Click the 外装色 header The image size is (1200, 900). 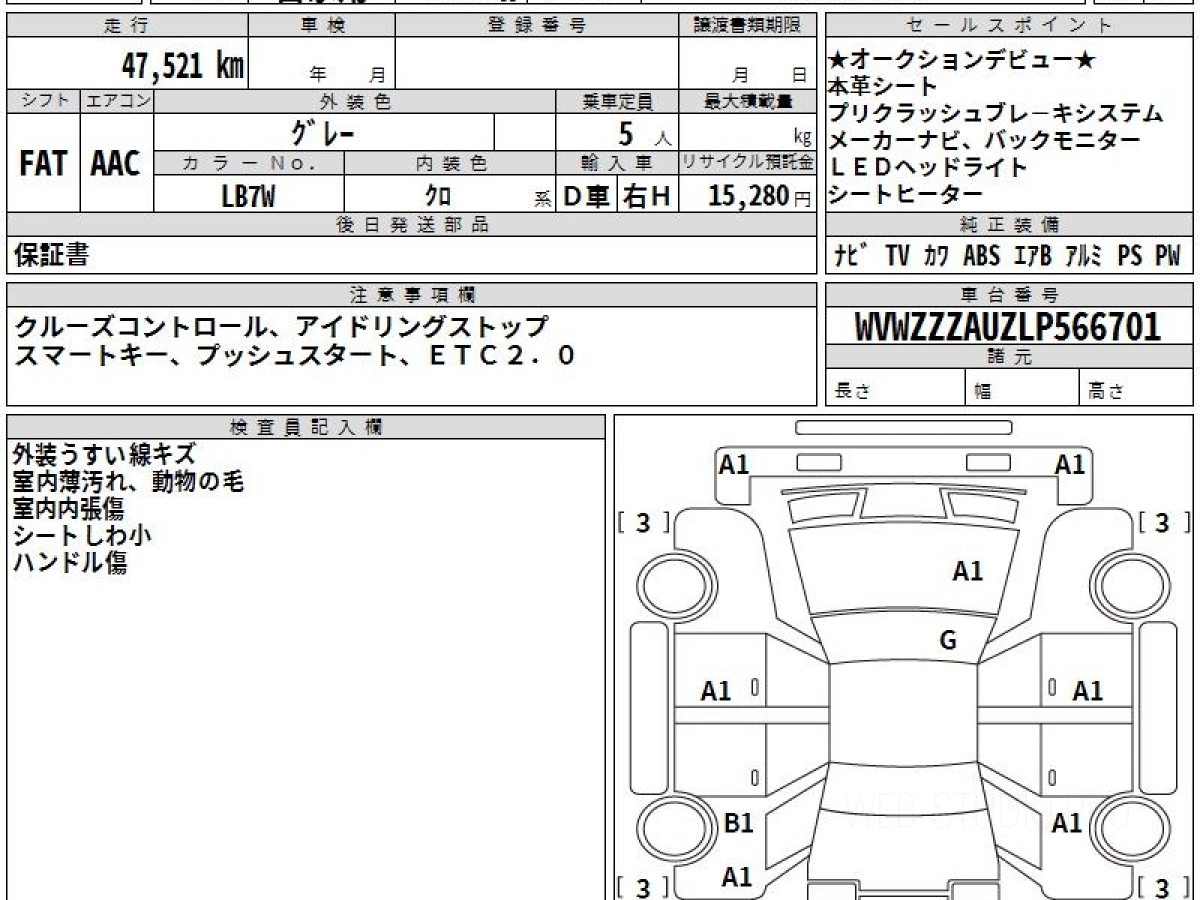coord(355,101)
